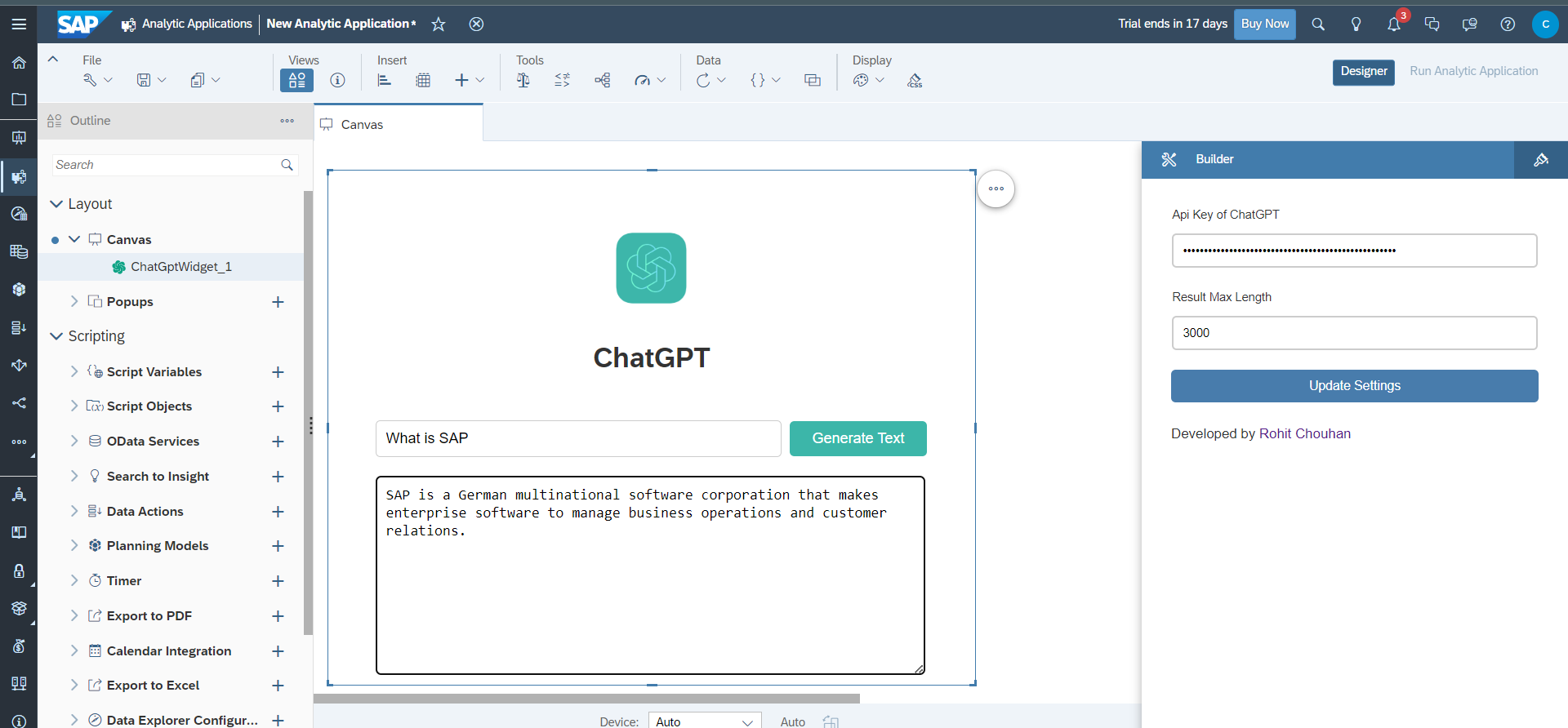Add a Script Variable with plus icon
1568x728 pixels.
[x=278, y=372]
